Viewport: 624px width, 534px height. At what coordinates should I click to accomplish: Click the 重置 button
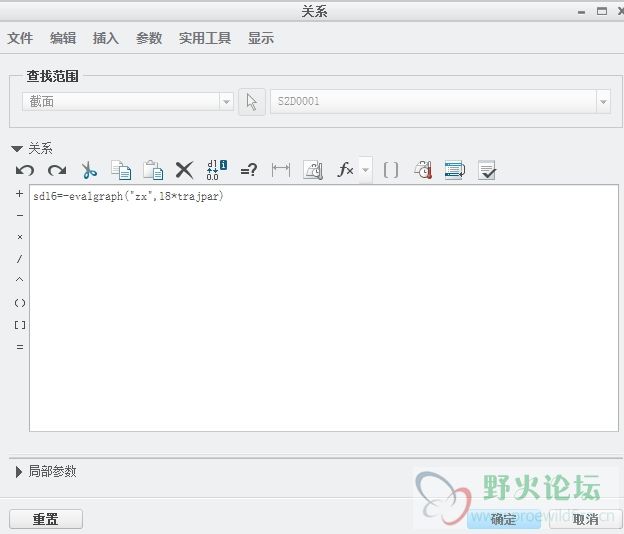pyautogui.click(x=46, y=519)
